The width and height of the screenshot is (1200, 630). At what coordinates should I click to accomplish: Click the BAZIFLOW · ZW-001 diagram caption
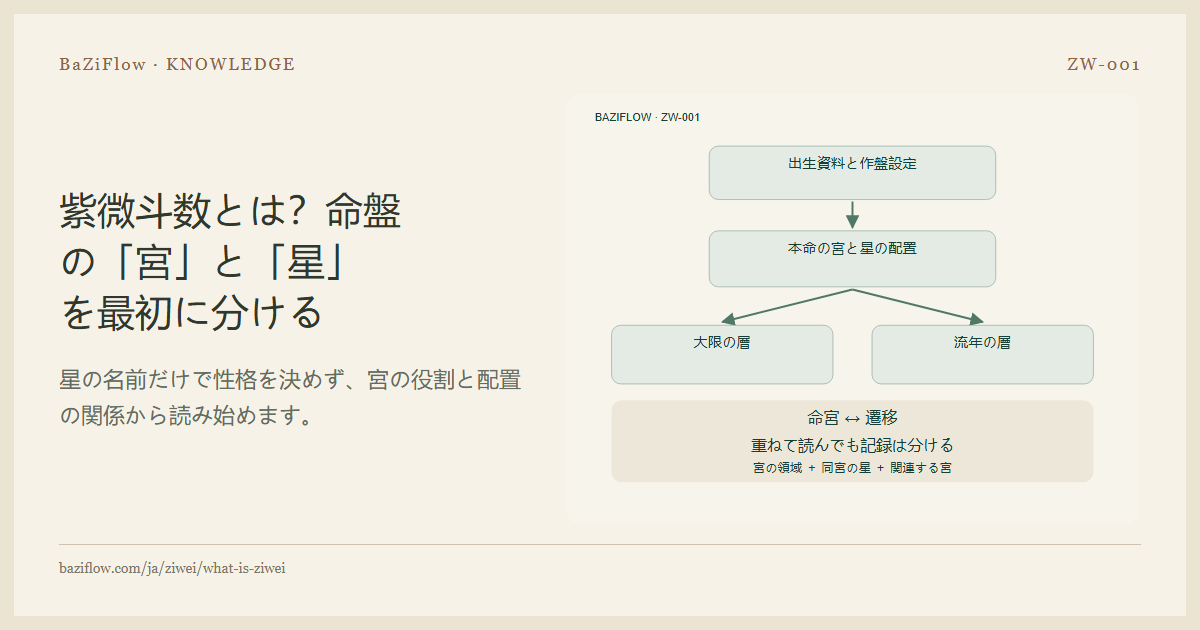[x=647, y=117]
